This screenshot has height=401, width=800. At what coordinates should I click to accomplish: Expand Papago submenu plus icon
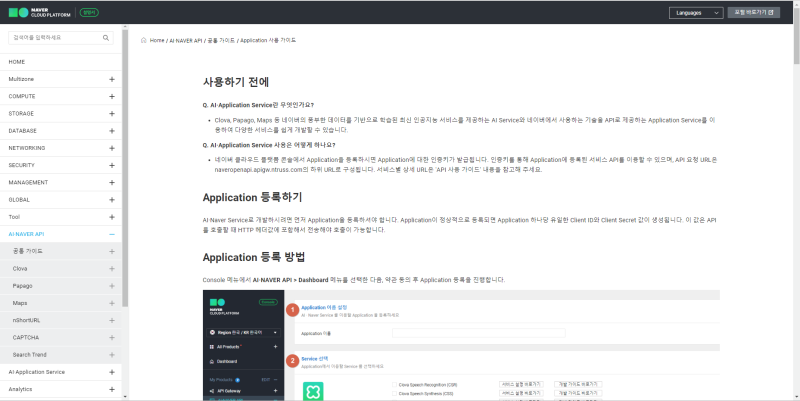coord(112,286)
